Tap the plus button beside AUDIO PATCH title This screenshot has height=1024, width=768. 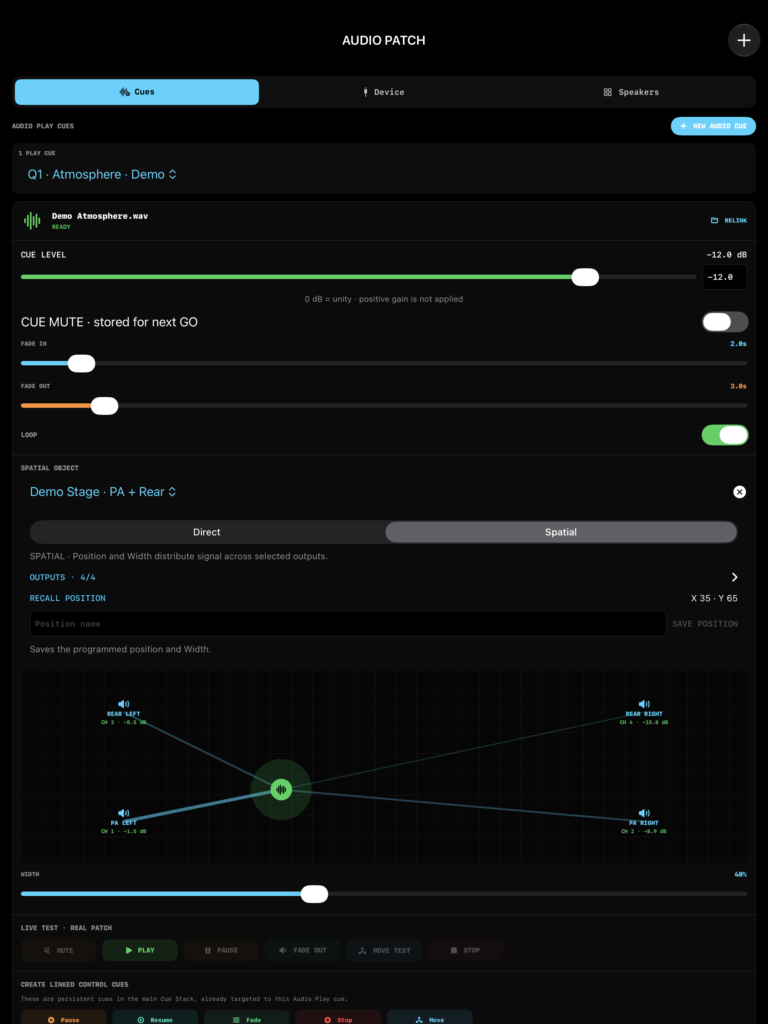coord(744,40)
